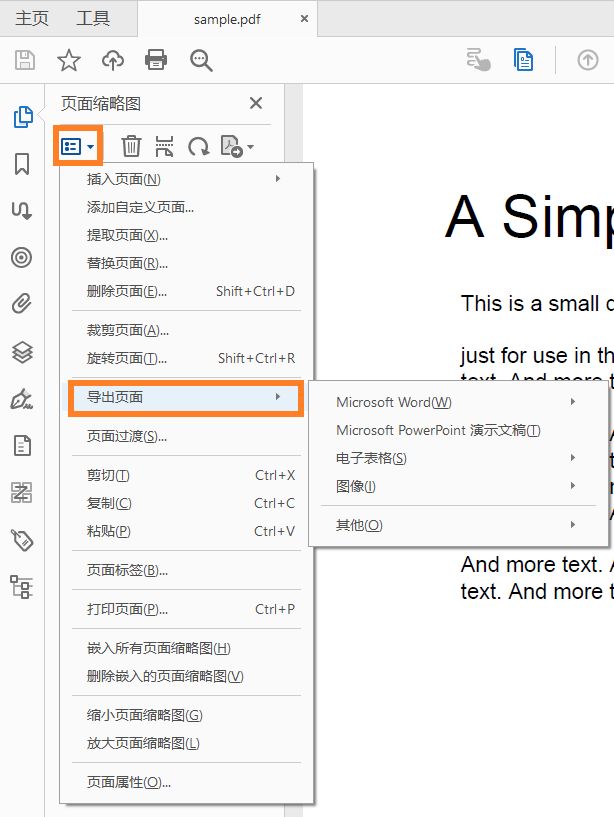
Task: Upload file with cloud icon
Action: click(x=113, y=60)
